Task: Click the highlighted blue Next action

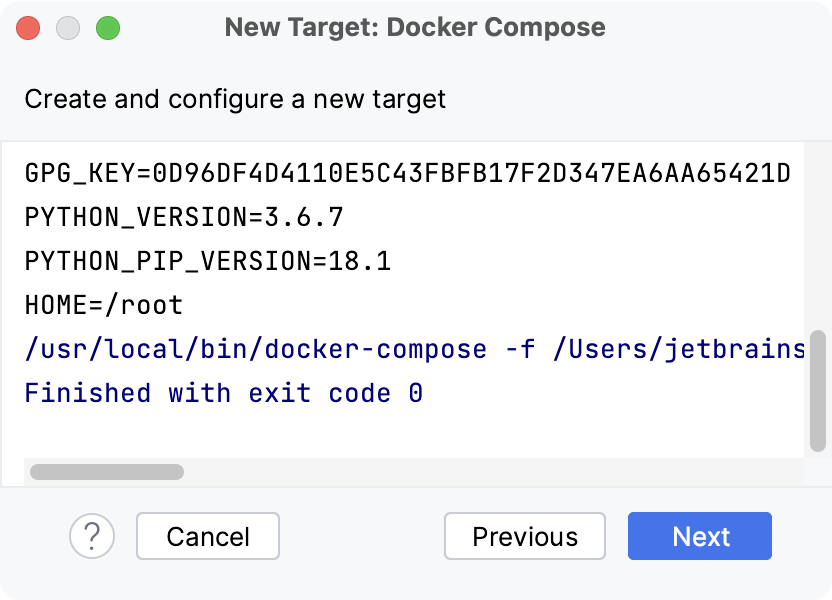Action: click(699, 536)
